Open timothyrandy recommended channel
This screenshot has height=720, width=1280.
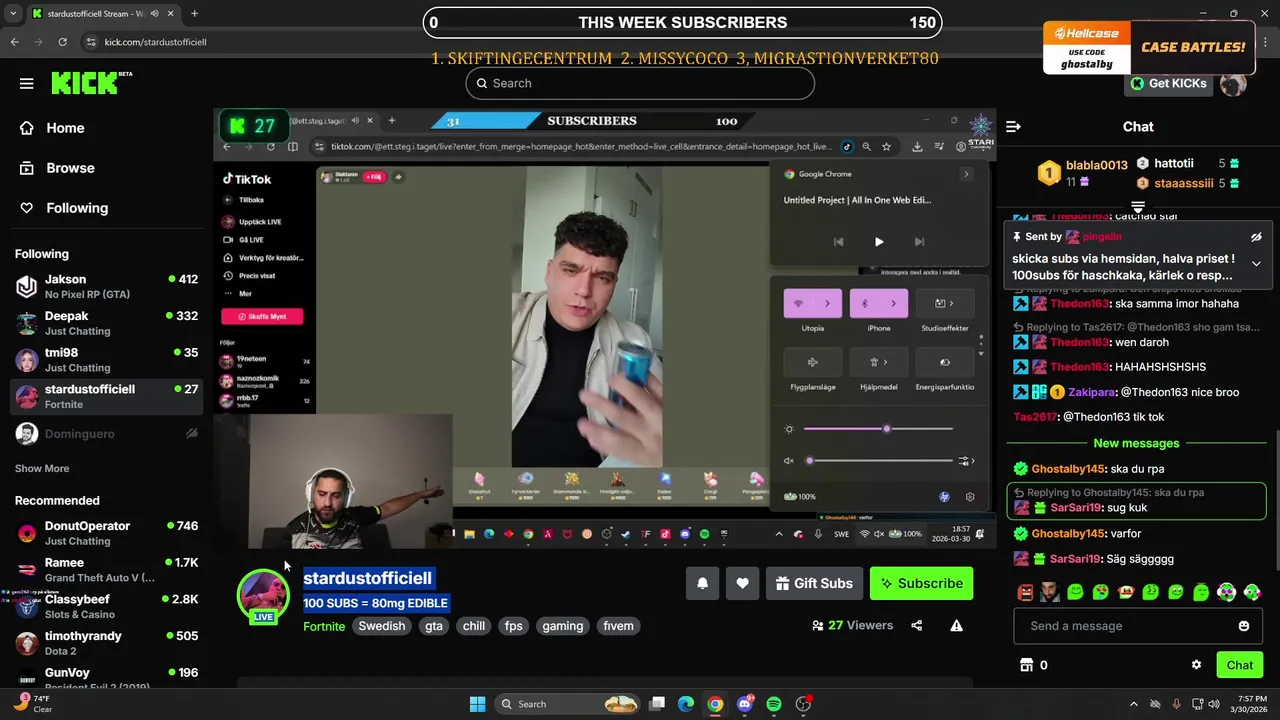pyautogui.click(x=107, y=643)
